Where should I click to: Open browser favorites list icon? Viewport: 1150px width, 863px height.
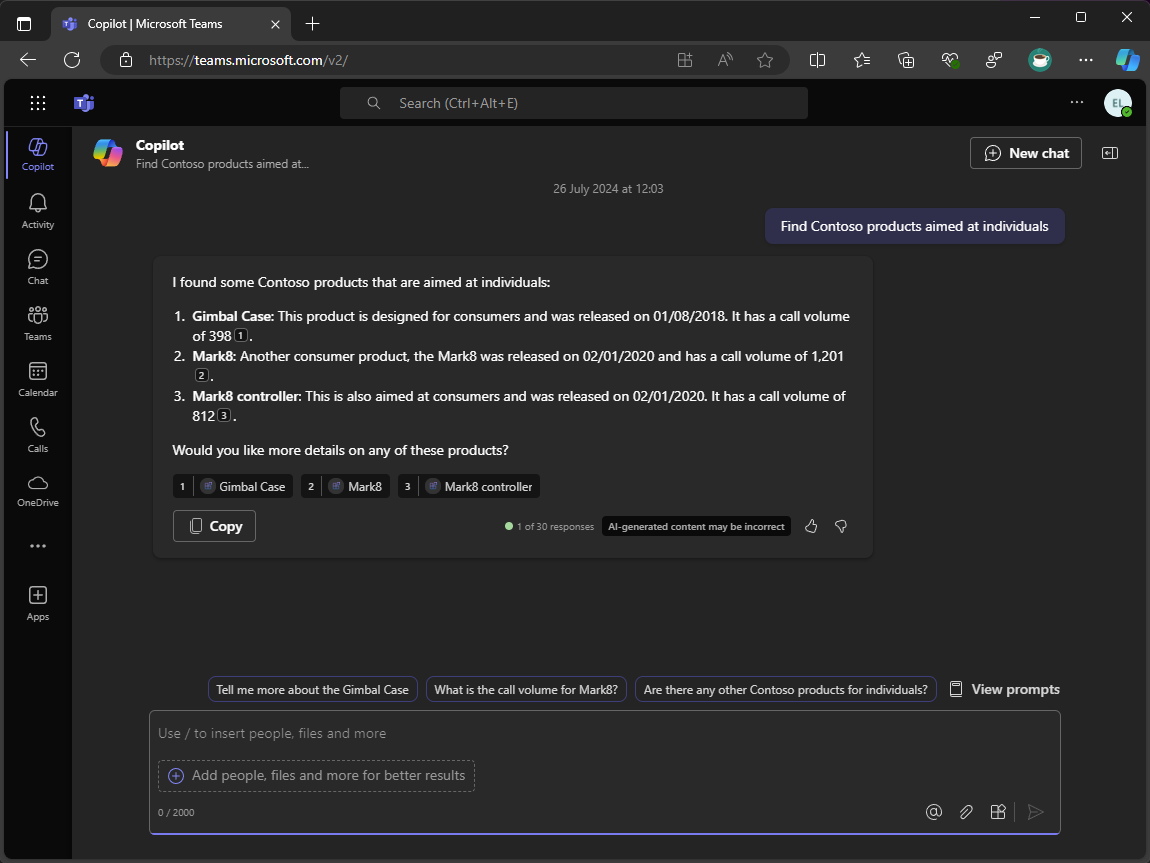point(862,60)
